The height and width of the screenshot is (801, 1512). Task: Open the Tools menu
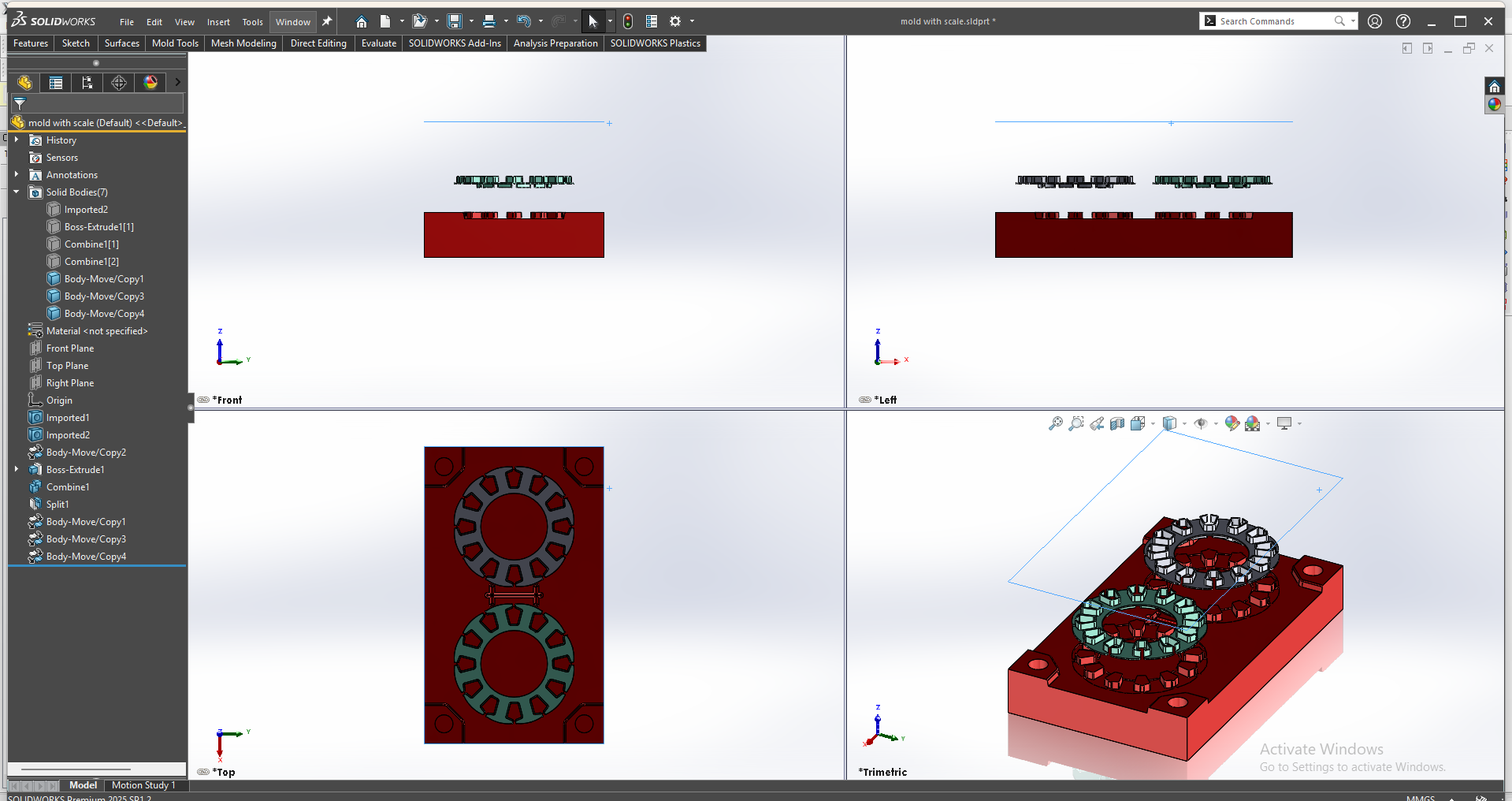[x=252, y=22]
